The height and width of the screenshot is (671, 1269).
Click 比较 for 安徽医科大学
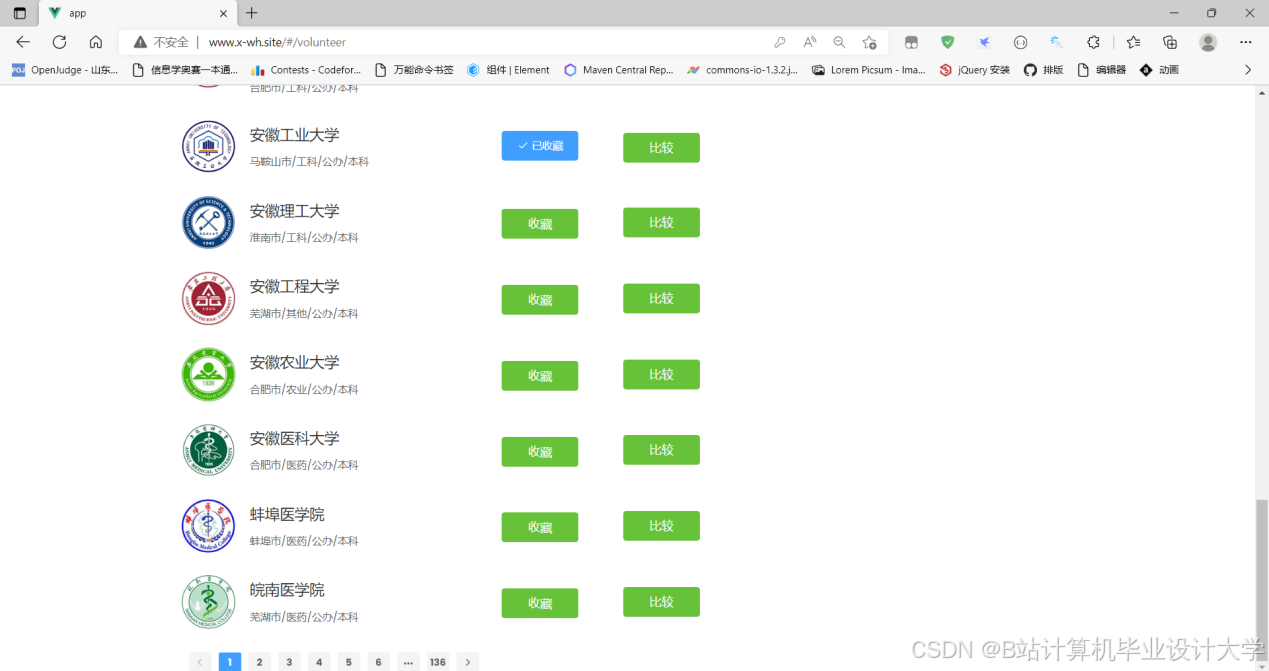click(661, 450)
